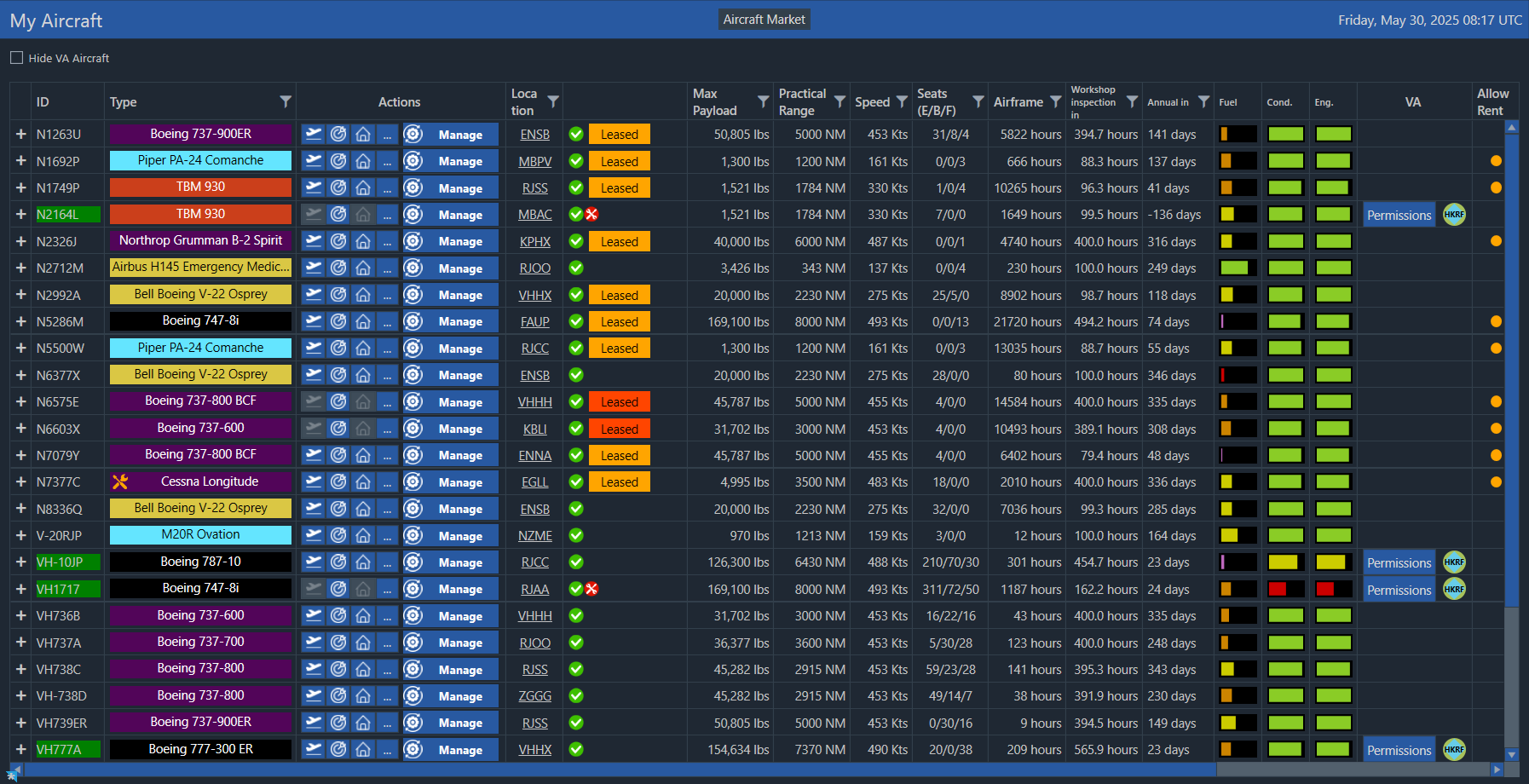Screen dimensions: 1529x784
Task: Open the ENSB location link for N1263U
Action: pyautogui.click(x=534, y=135)
